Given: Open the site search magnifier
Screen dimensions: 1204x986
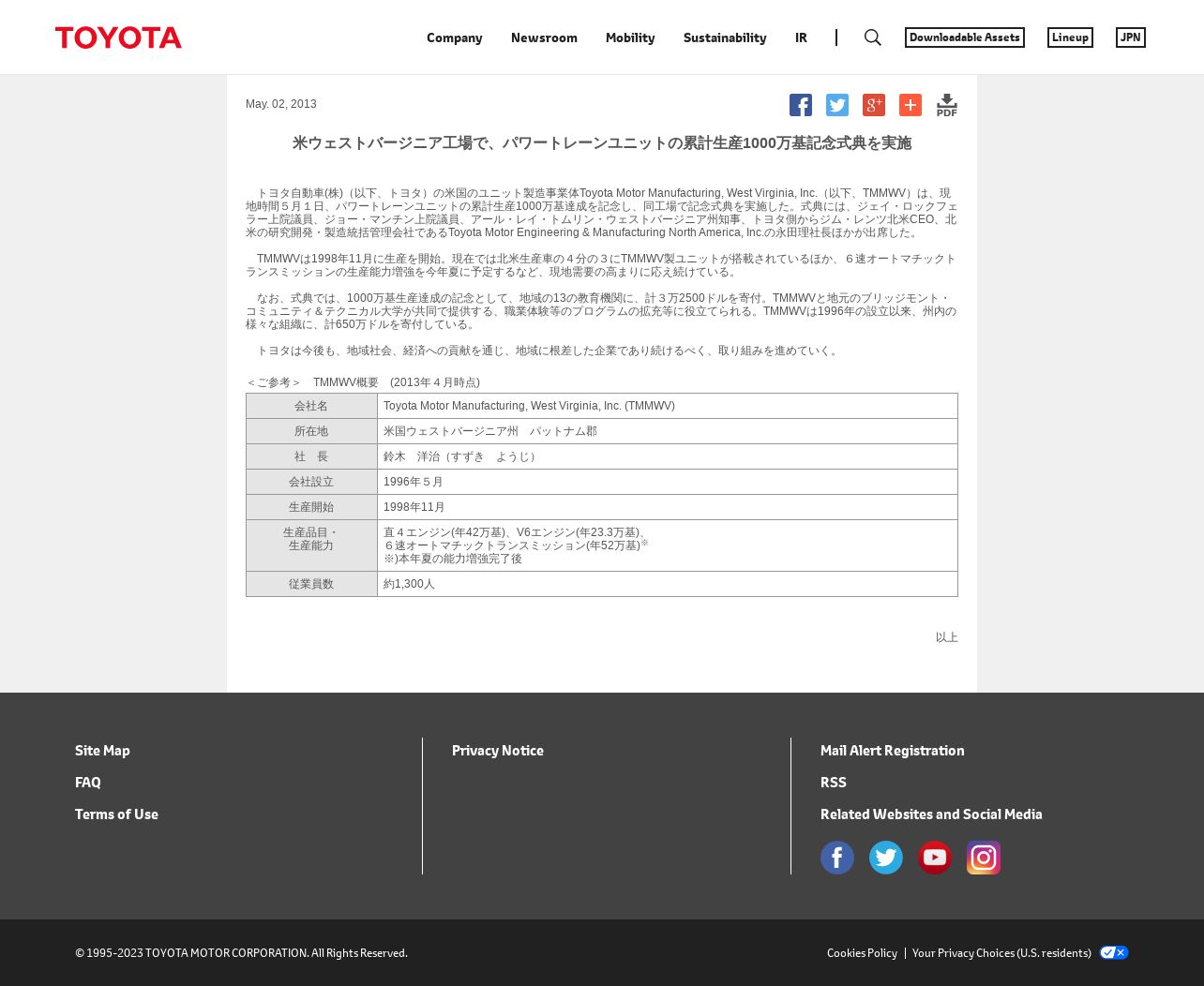Looking at the screenshot, I should tap(873, 37).
